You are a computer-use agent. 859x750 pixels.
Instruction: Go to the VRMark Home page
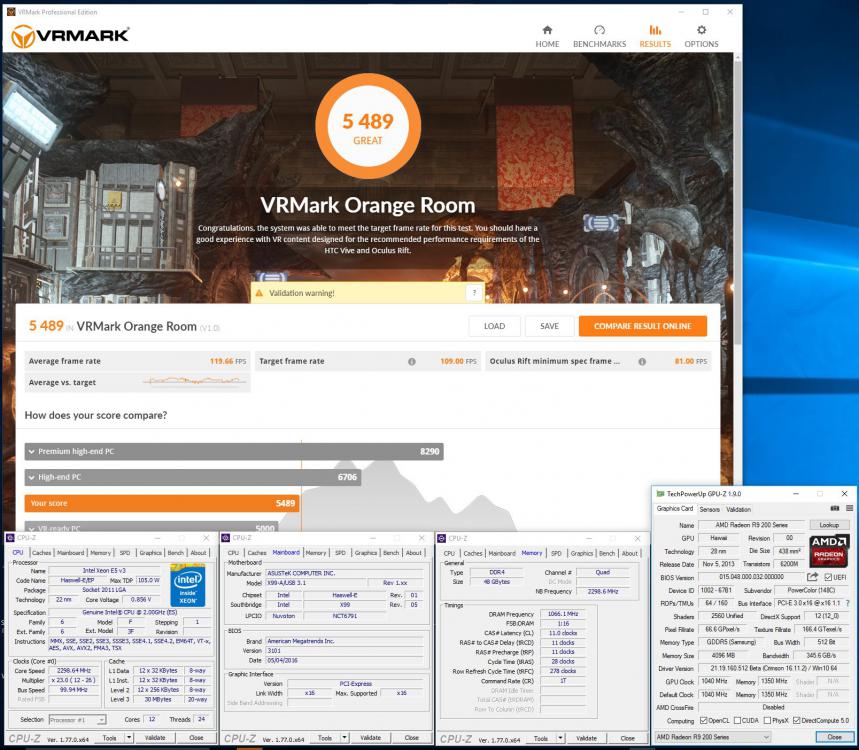click(x=547, y=36)
